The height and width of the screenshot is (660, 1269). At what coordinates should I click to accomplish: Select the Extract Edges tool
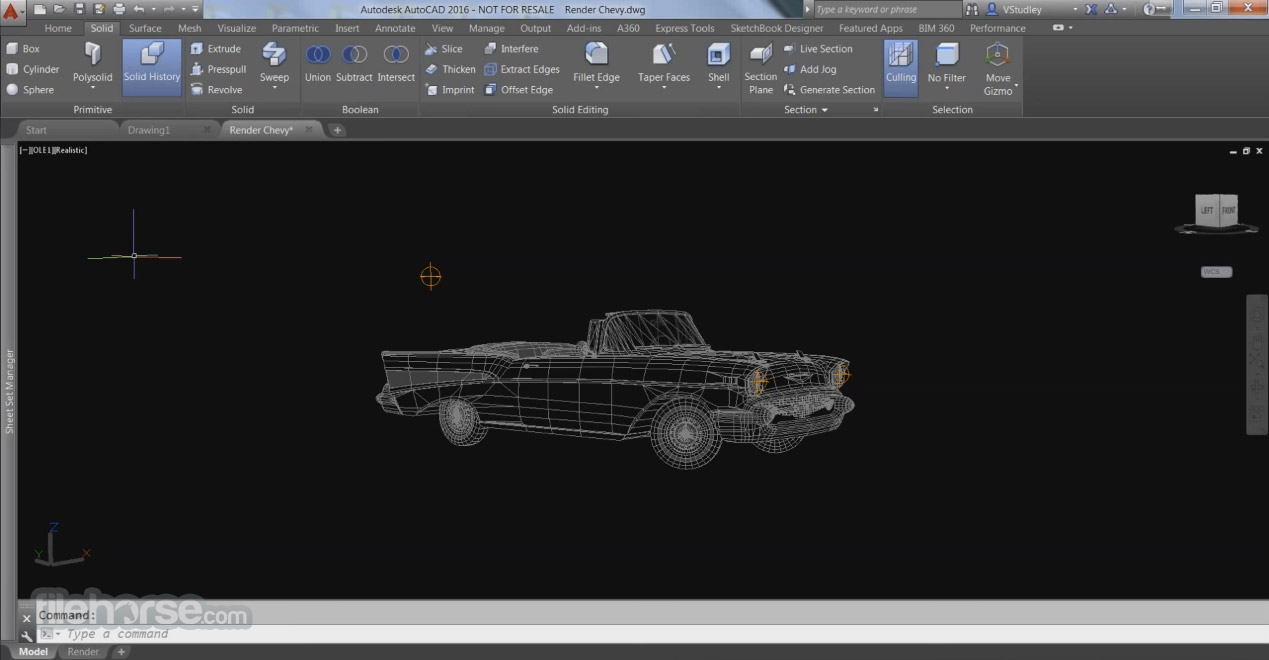pos(521,69)
